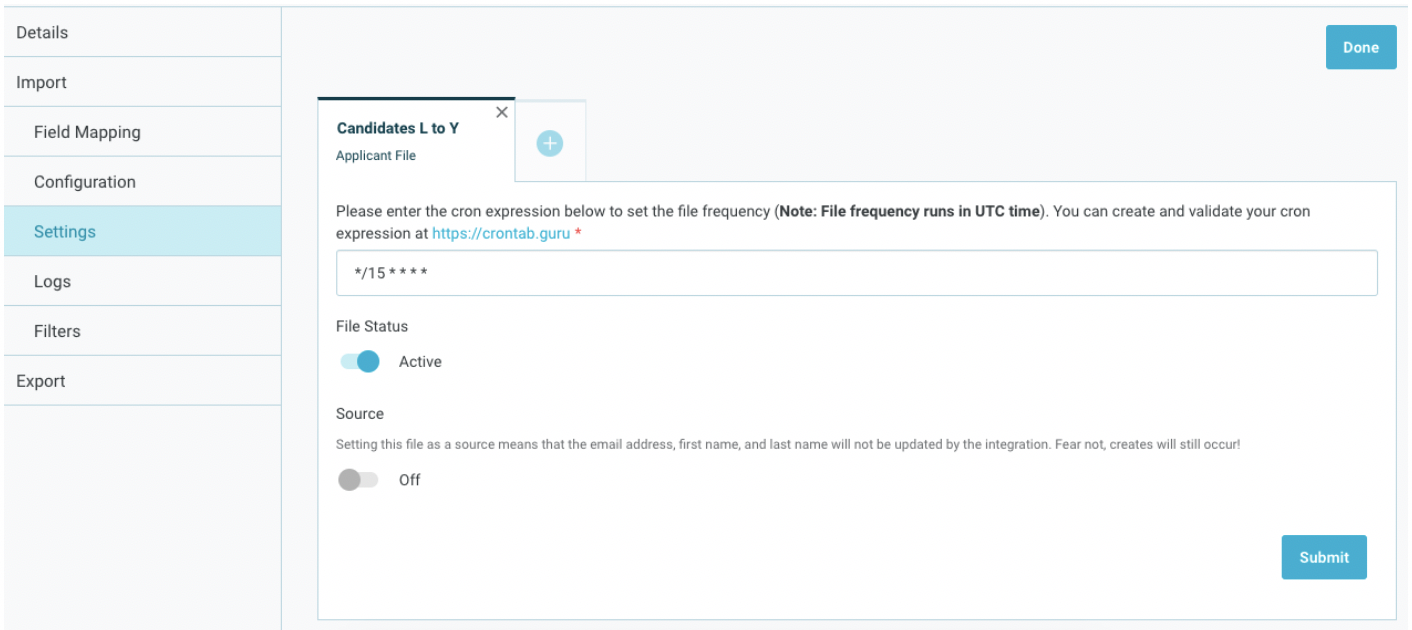Submit the file frequency settings
Viewport: 1412px width, 630px height.
pyautogui.click(x=1324, y=557)
